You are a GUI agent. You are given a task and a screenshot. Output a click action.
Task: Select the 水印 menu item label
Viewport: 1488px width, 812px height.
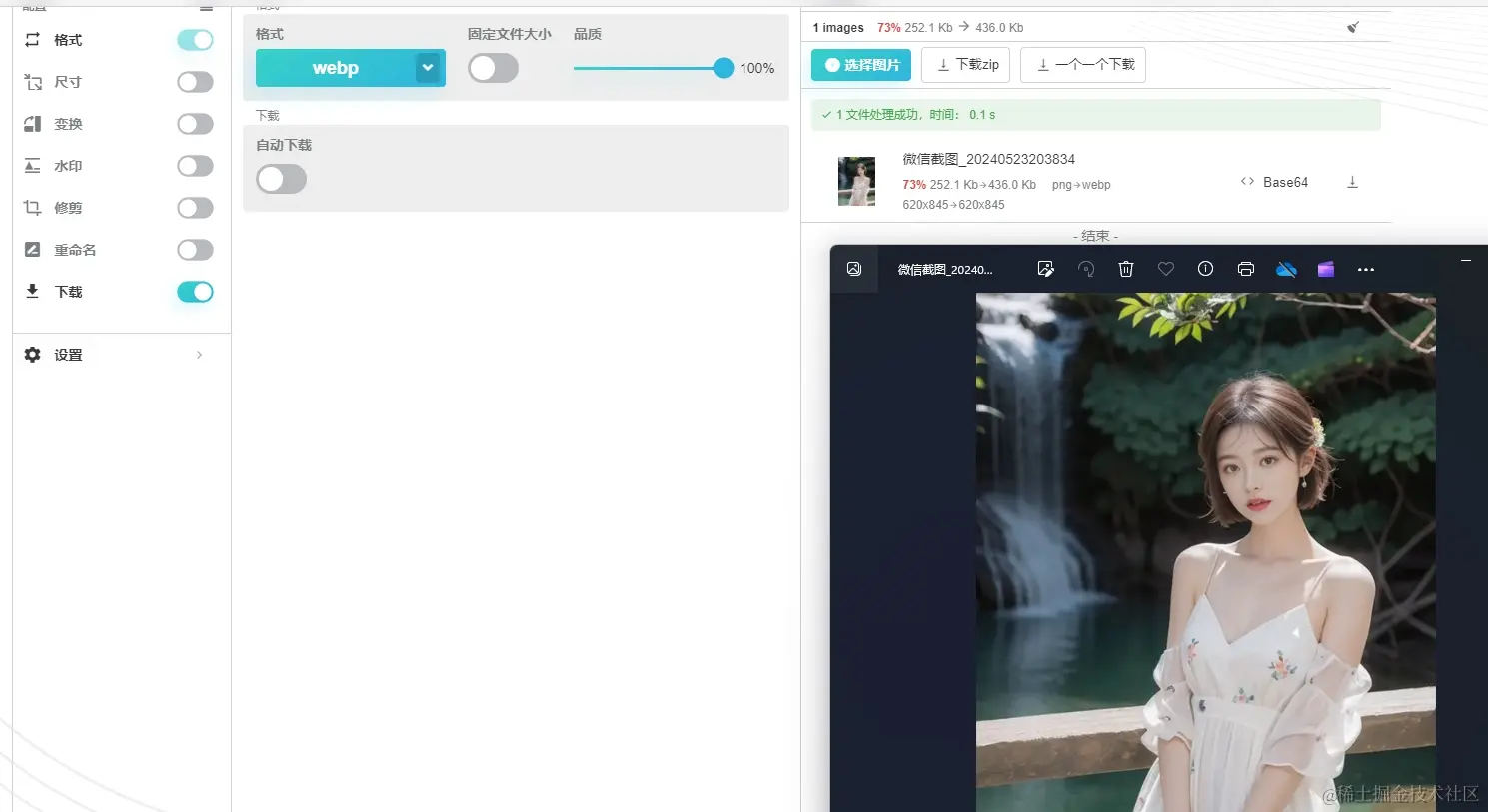pos(68,166)
